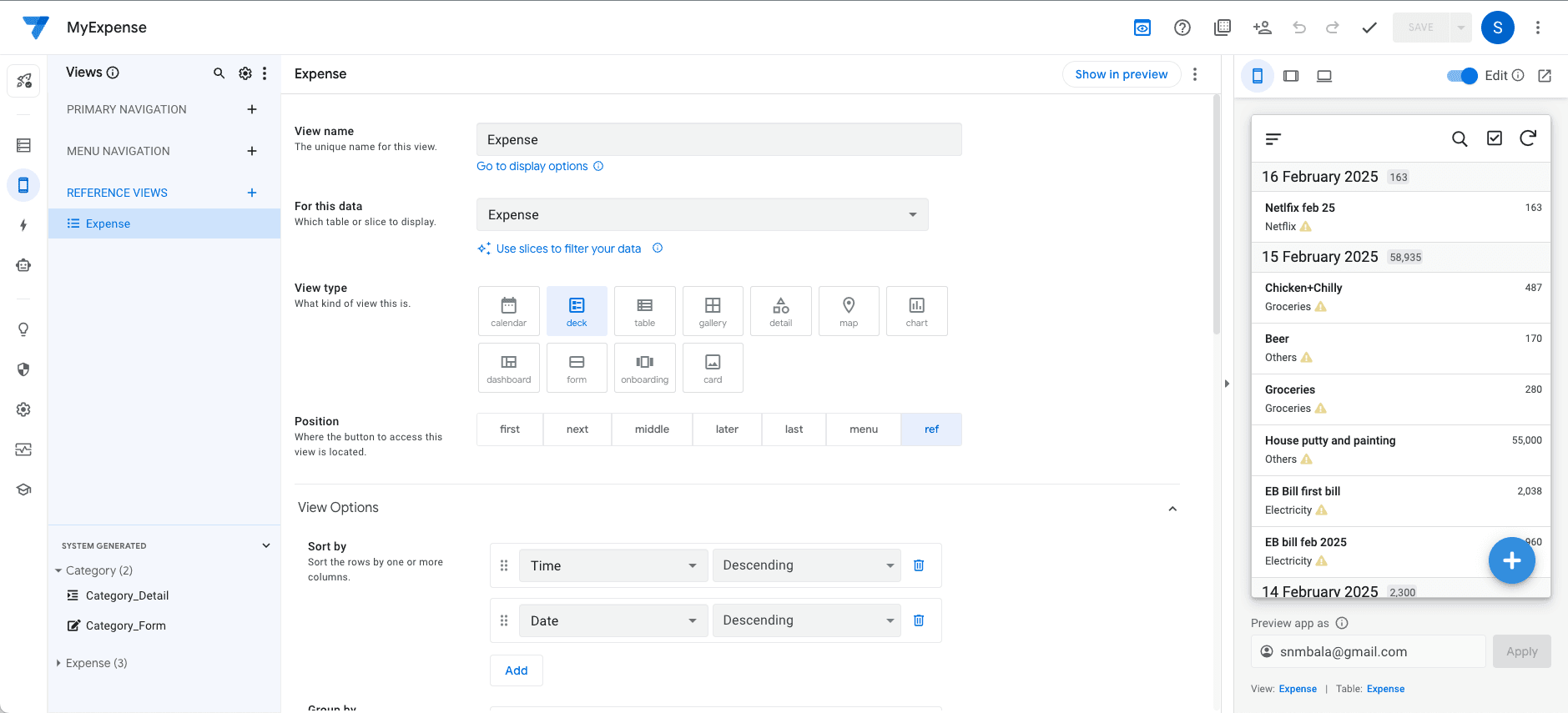This screenshot has width=1568, height=713.
Task: Open Views settings gear icon
Action: [x=245, y=73]
